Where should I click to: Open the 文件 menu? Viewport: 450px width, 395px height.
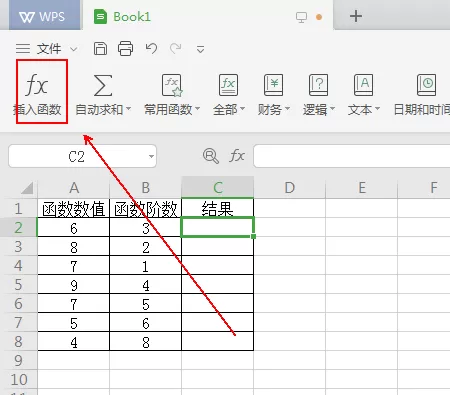coord(49,49)
